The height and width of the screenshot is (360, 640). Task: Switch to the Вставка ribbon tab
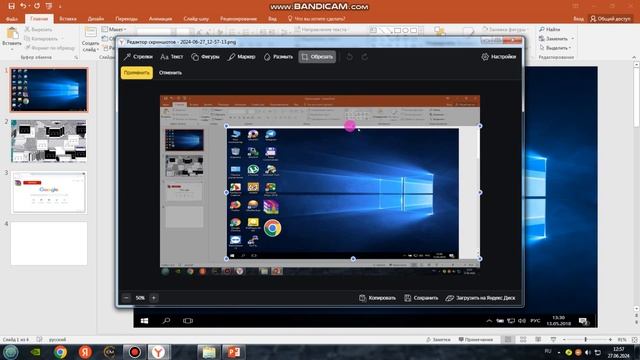tap(68, 19)
